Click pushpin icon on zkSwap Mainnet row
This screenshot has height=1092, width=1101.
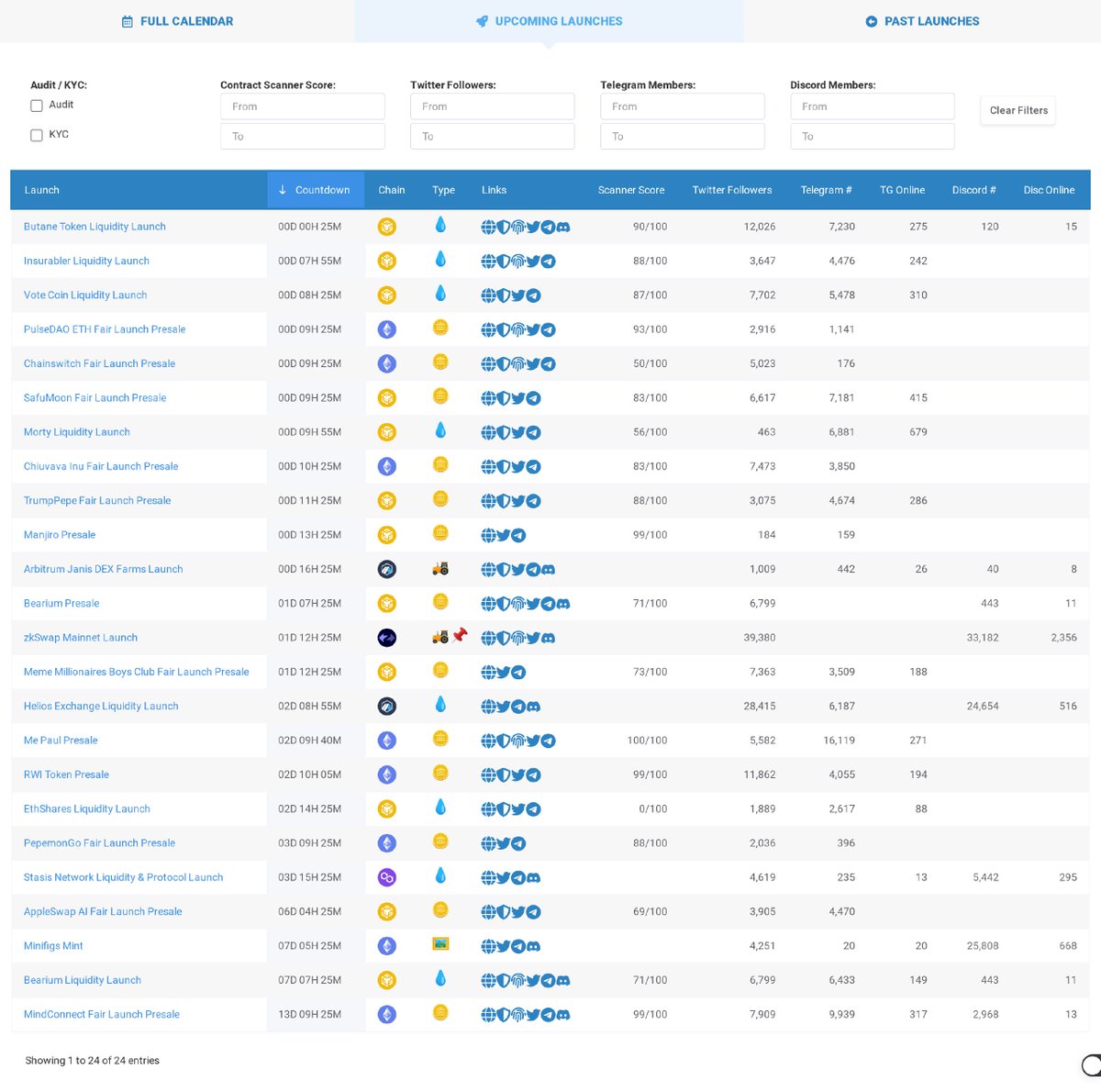(460, 635)
